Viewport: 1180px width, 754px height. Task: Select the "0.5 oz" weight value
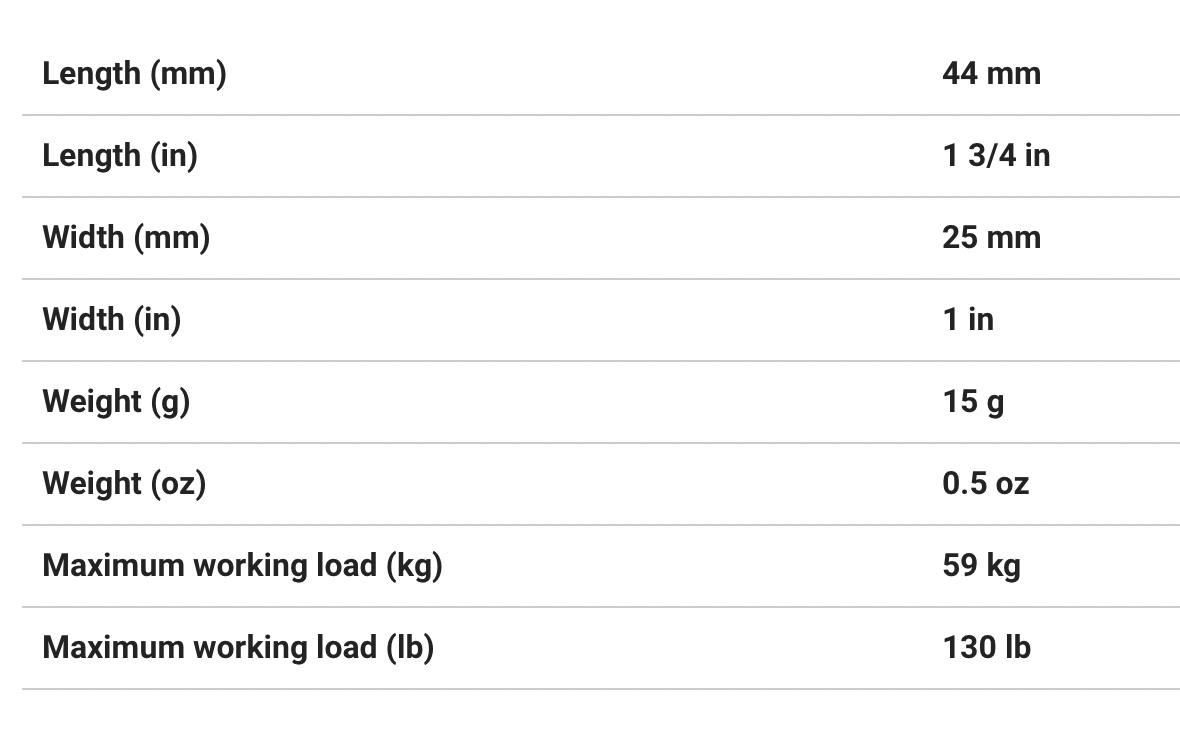click(x=985, y=483)
